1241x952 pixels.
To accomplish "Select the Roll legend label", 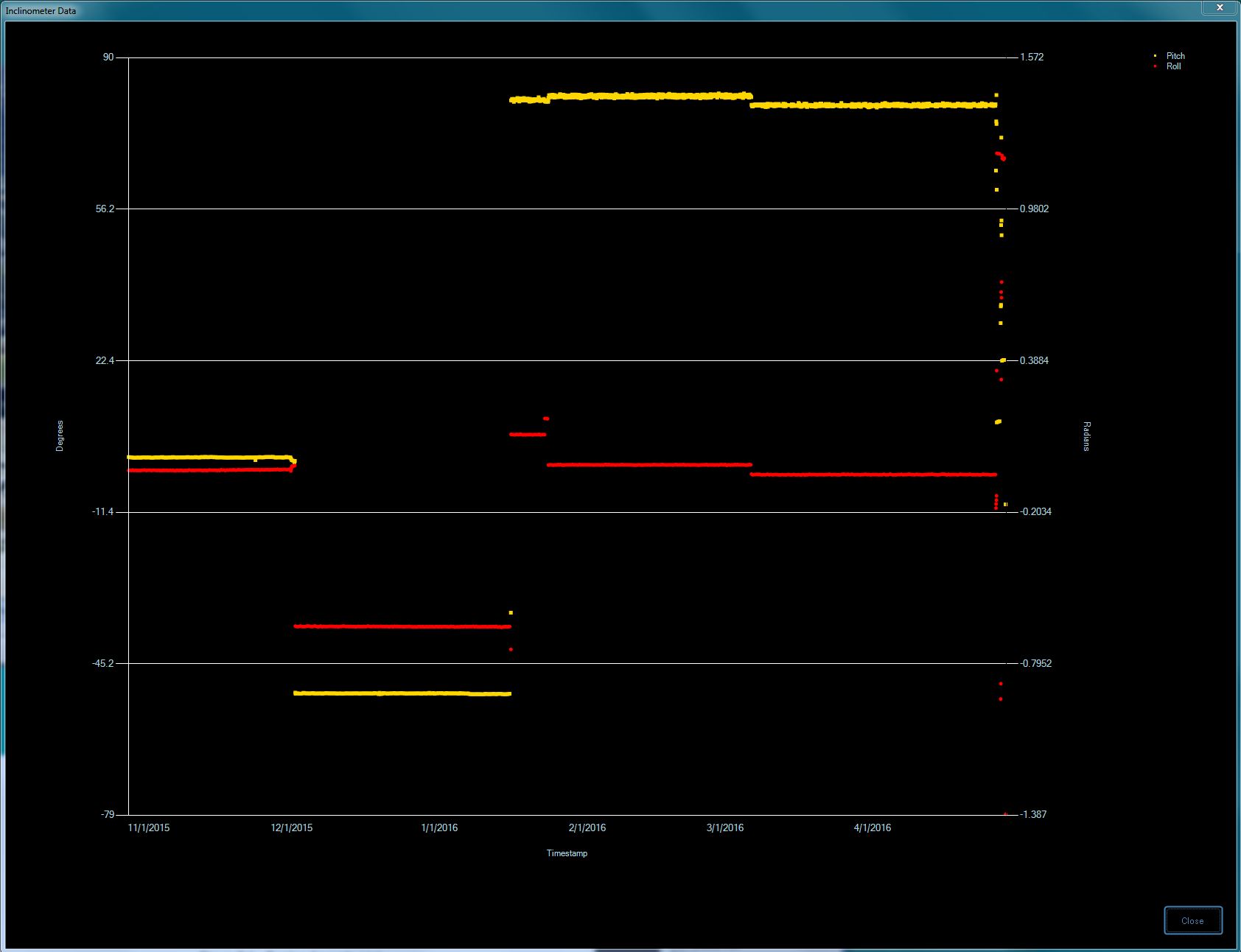I will pos(1173,66).
